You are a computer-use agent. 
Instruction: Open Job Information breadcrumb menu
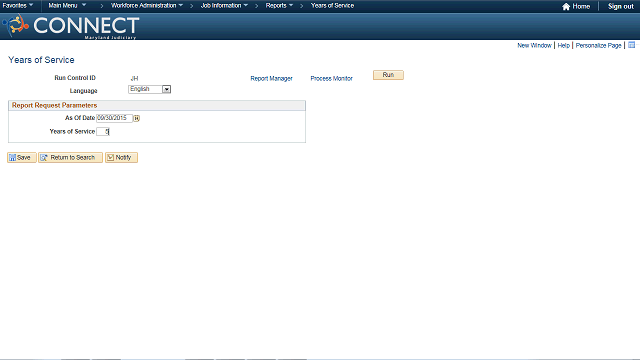(224, 6)
